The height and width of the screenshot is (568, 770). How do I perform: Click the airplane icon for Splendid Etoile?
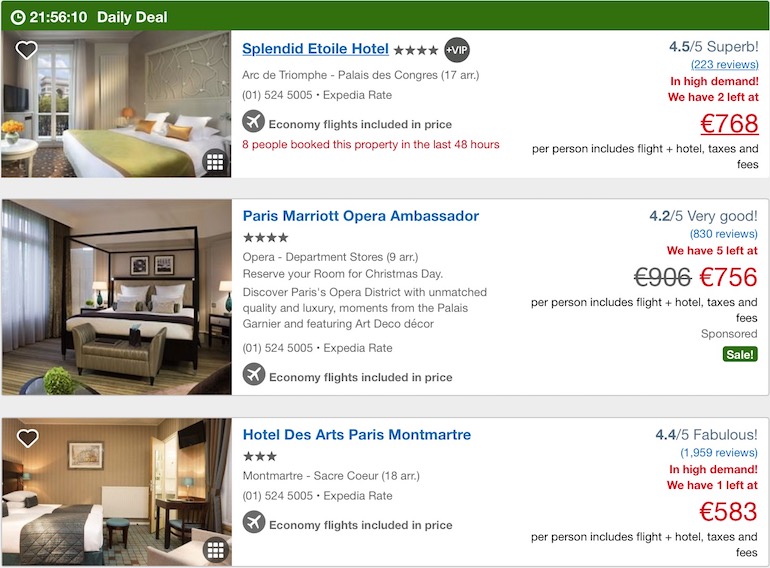click(254, 122)
